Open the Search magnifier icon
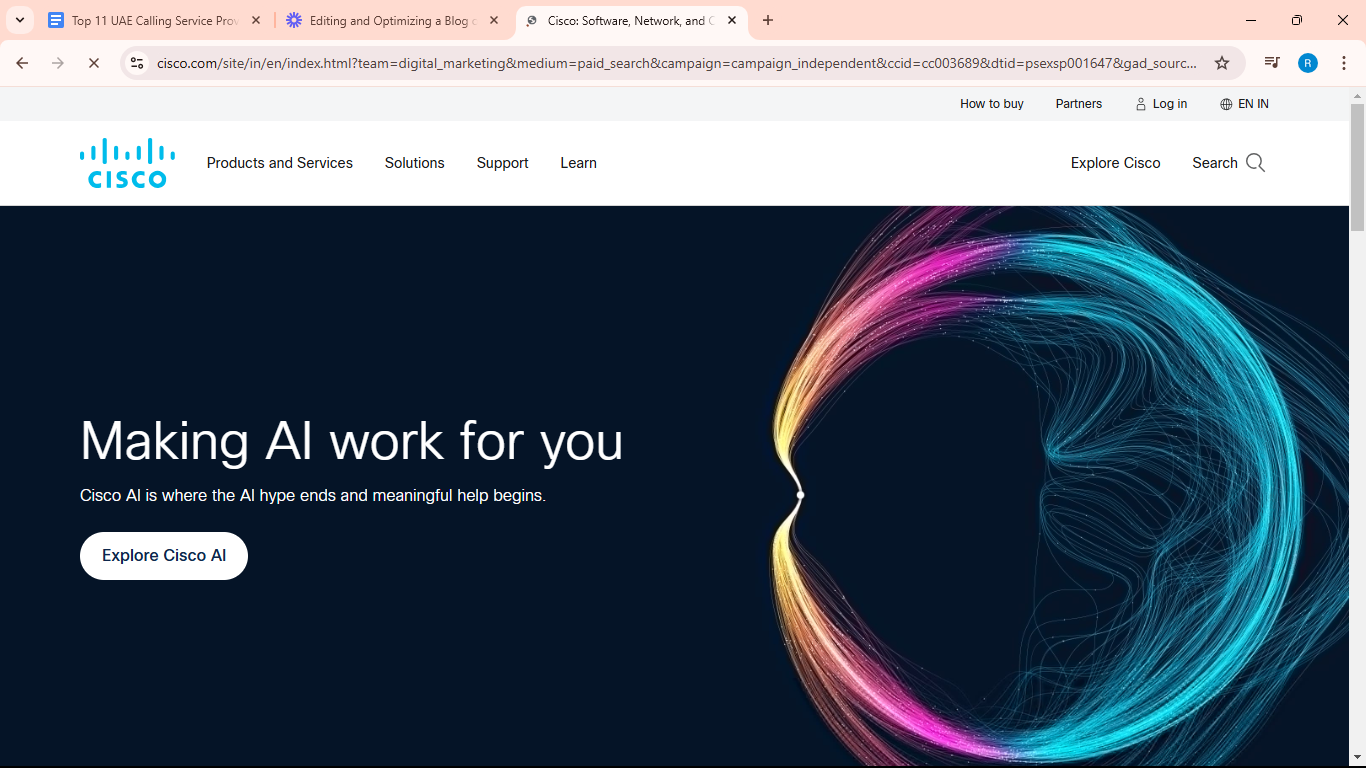This screenshot has height=768, width=1366. pos(1255,163)
